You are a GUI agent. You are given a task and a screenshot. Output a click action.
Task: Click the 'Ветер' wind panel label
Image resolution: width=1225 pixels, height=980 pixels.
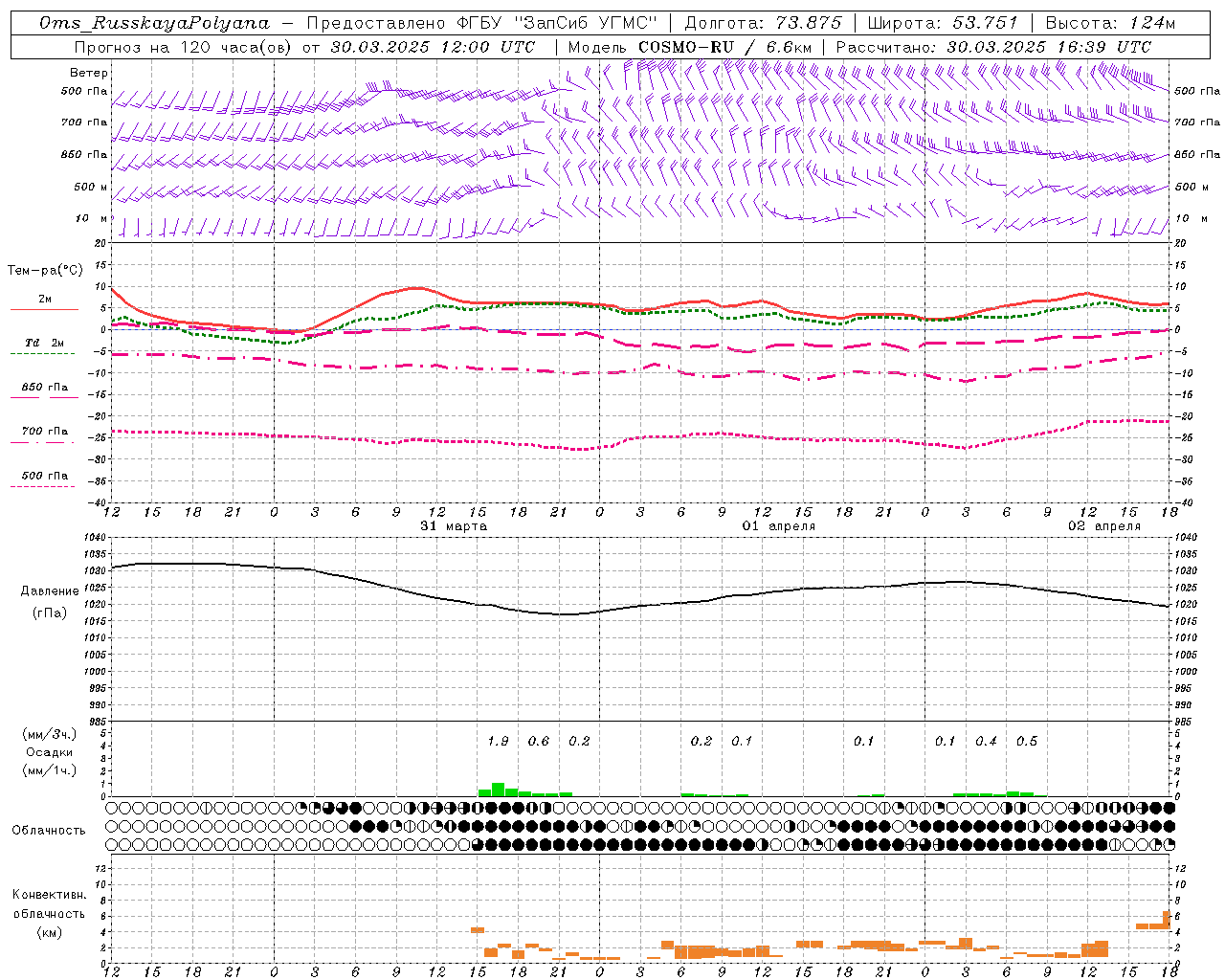tap(89, 73)
